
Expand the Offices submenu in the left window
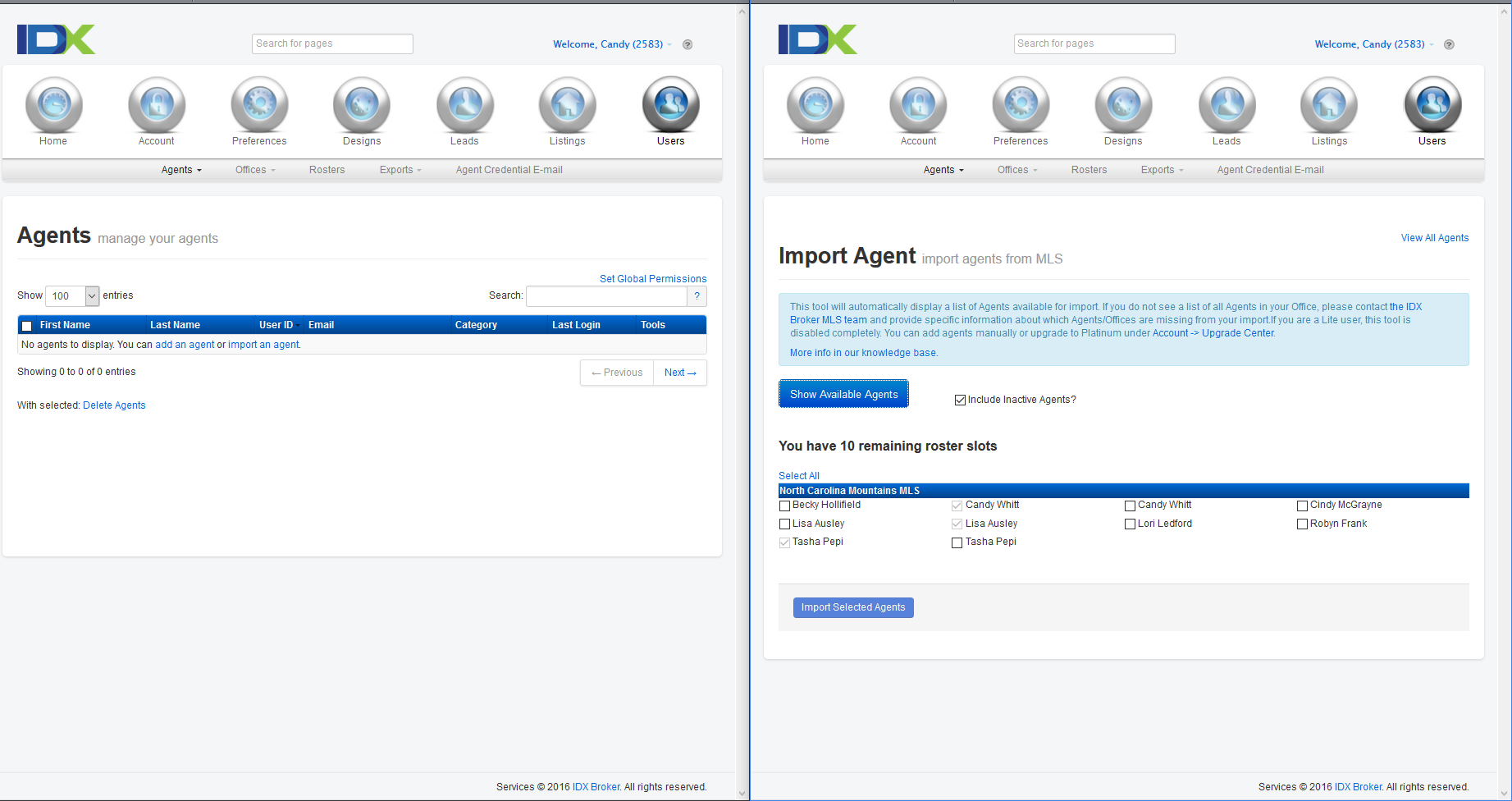click(x=255, y=170)
